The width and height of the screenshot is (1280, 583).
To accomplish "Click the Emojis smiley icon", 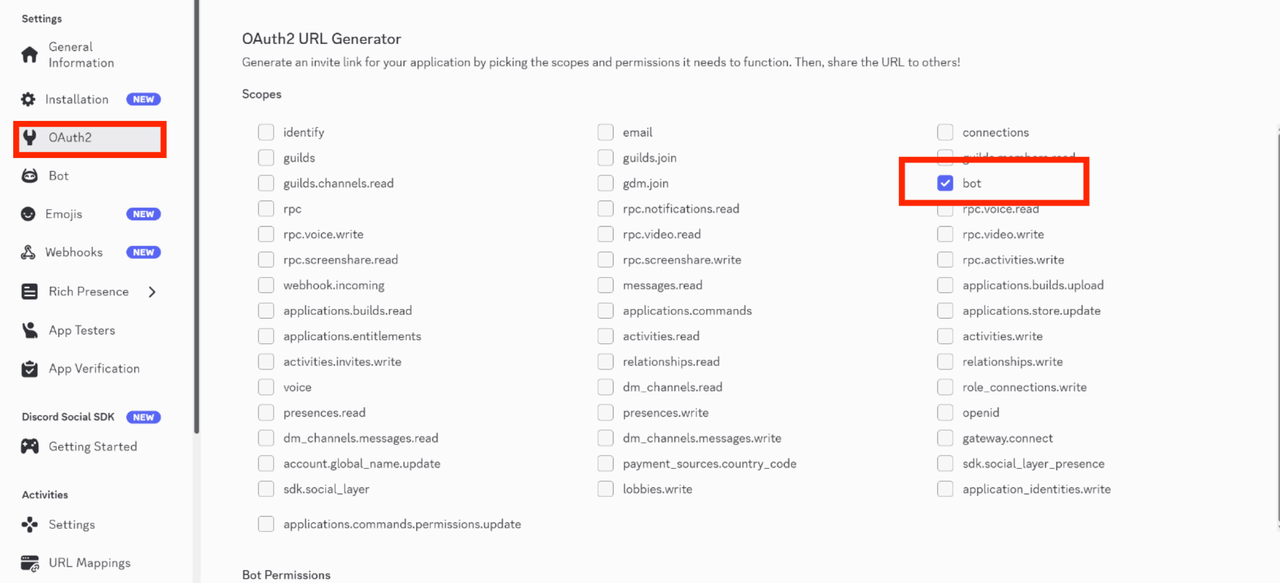I will click(29, 214).
